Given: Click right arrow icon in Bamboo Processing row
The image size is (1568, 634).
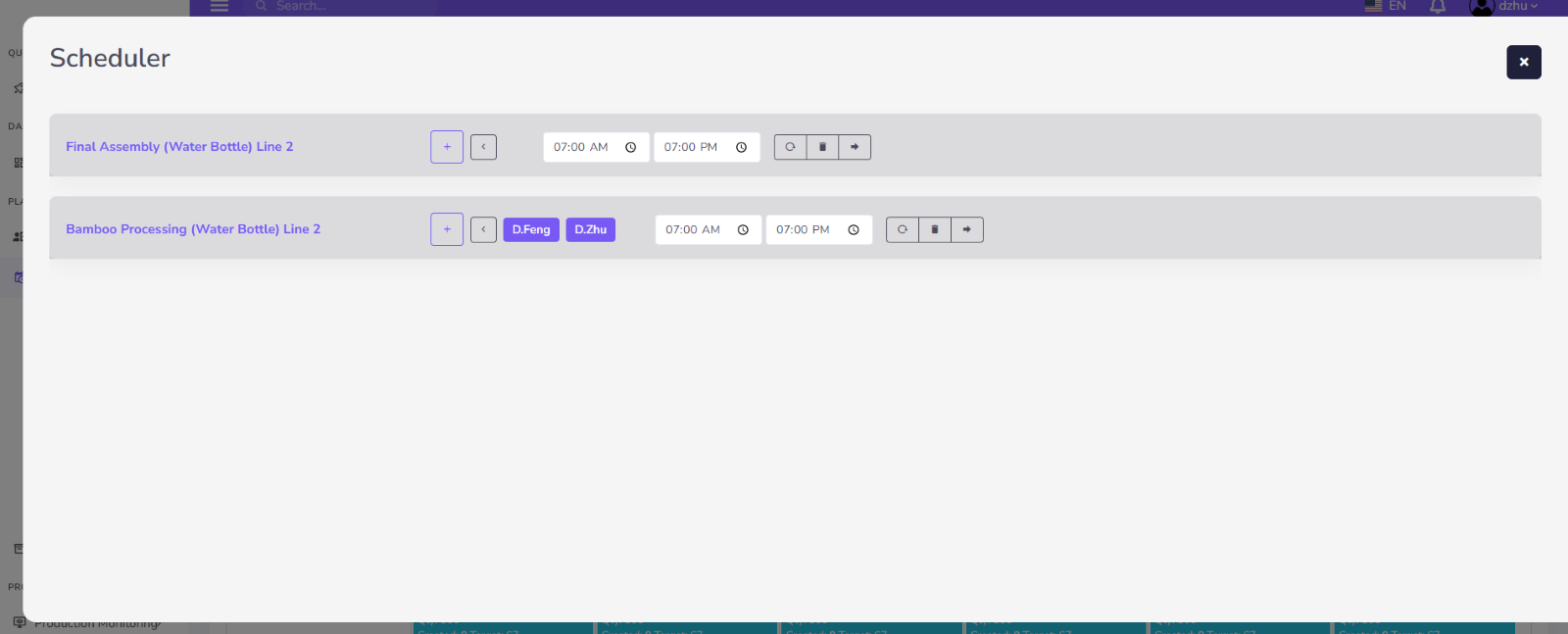Looking at the screenshot, I should [x=967, y=229].
